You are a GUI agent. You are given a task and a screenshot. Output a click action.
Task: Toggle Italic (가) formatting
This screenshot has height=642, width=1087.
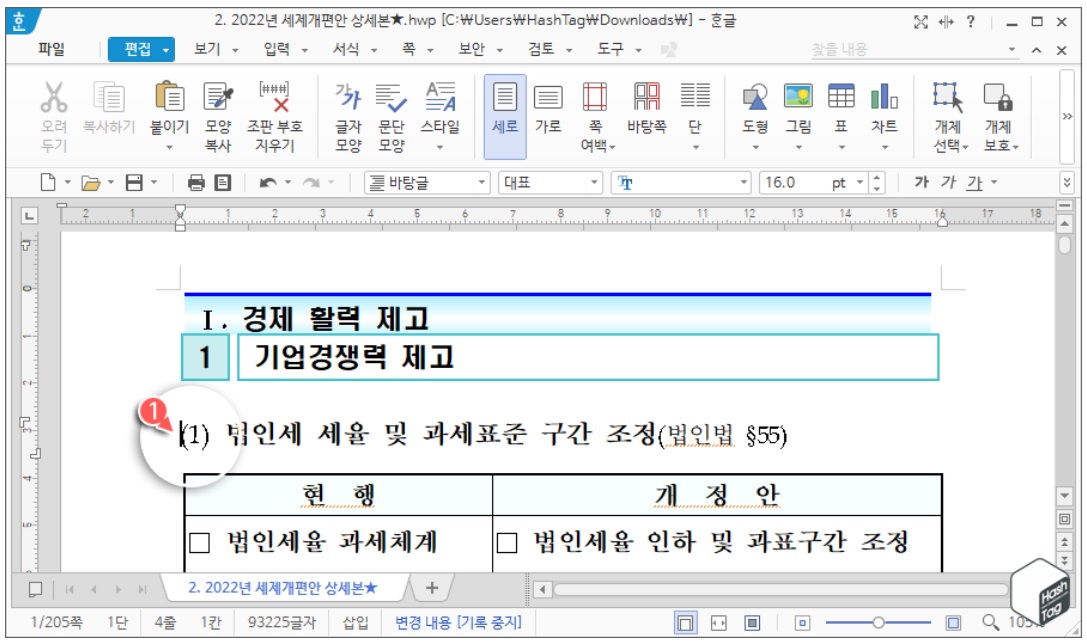948,182
